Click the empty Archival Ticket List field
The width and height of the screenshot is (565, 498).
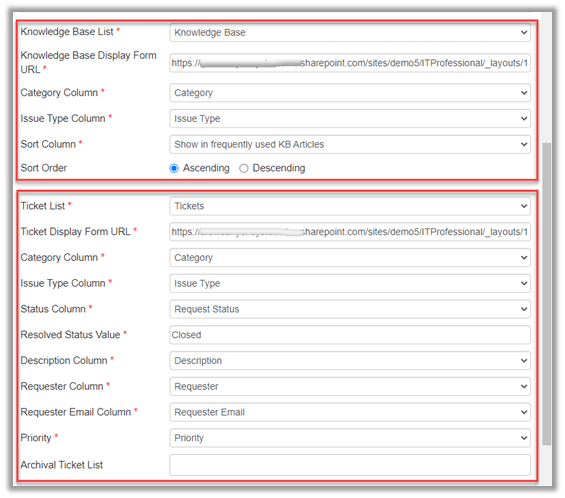(350, 465)
